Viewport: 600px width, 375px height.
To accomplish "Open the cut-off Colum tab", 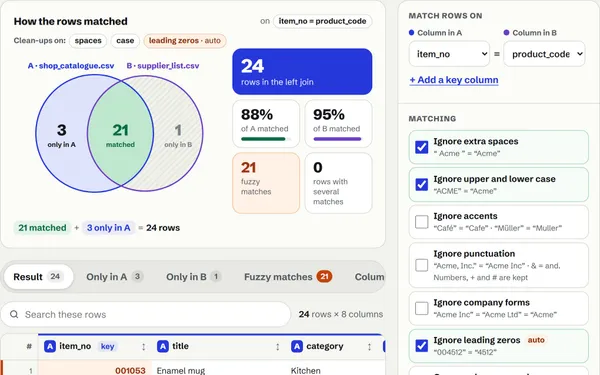I will pyautogui.click(x=369, y=277).
